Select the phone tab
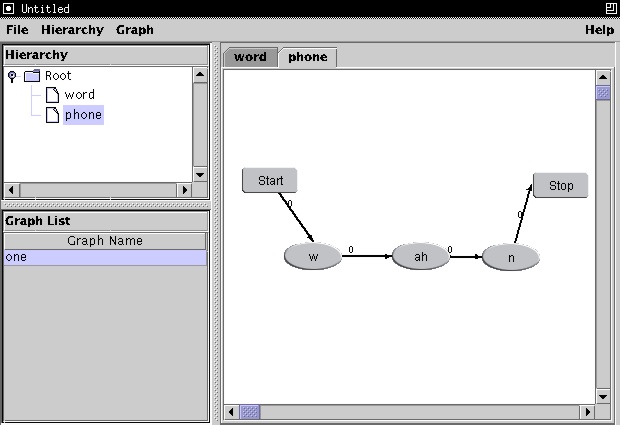 (308, 57)
